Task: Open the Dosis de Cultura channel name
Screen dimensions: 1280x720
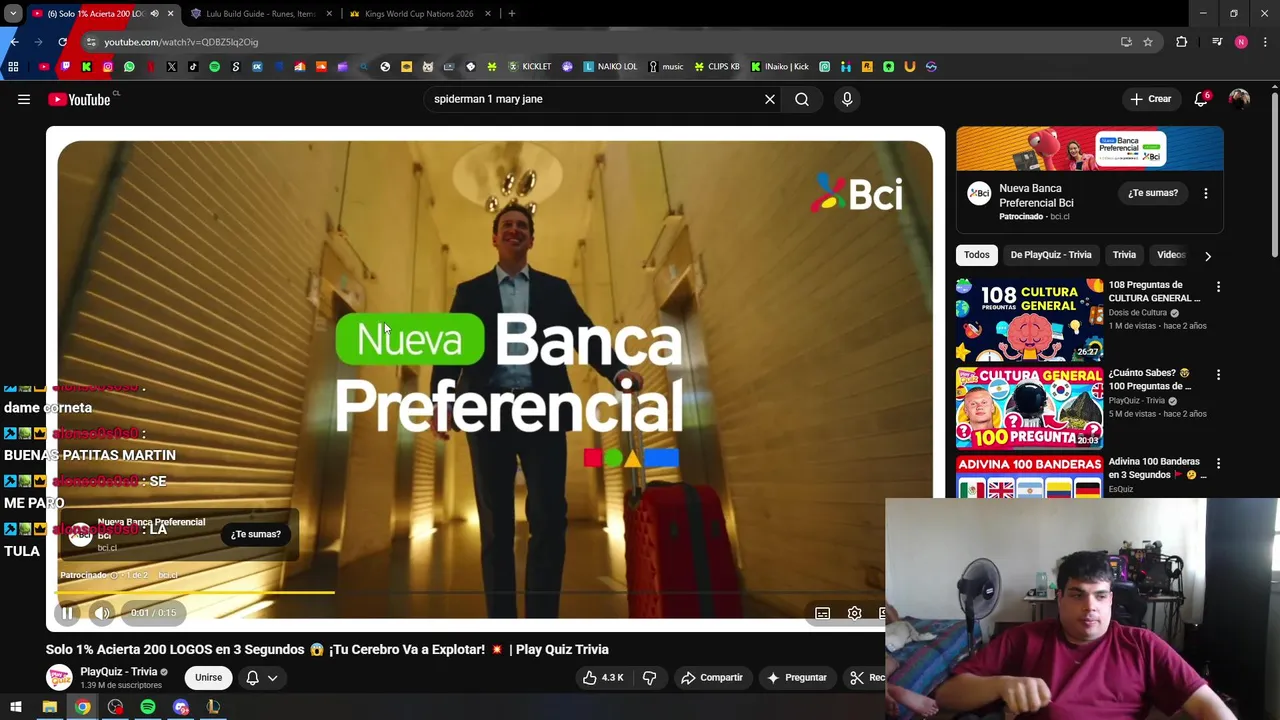Action: coord(1138,313)
